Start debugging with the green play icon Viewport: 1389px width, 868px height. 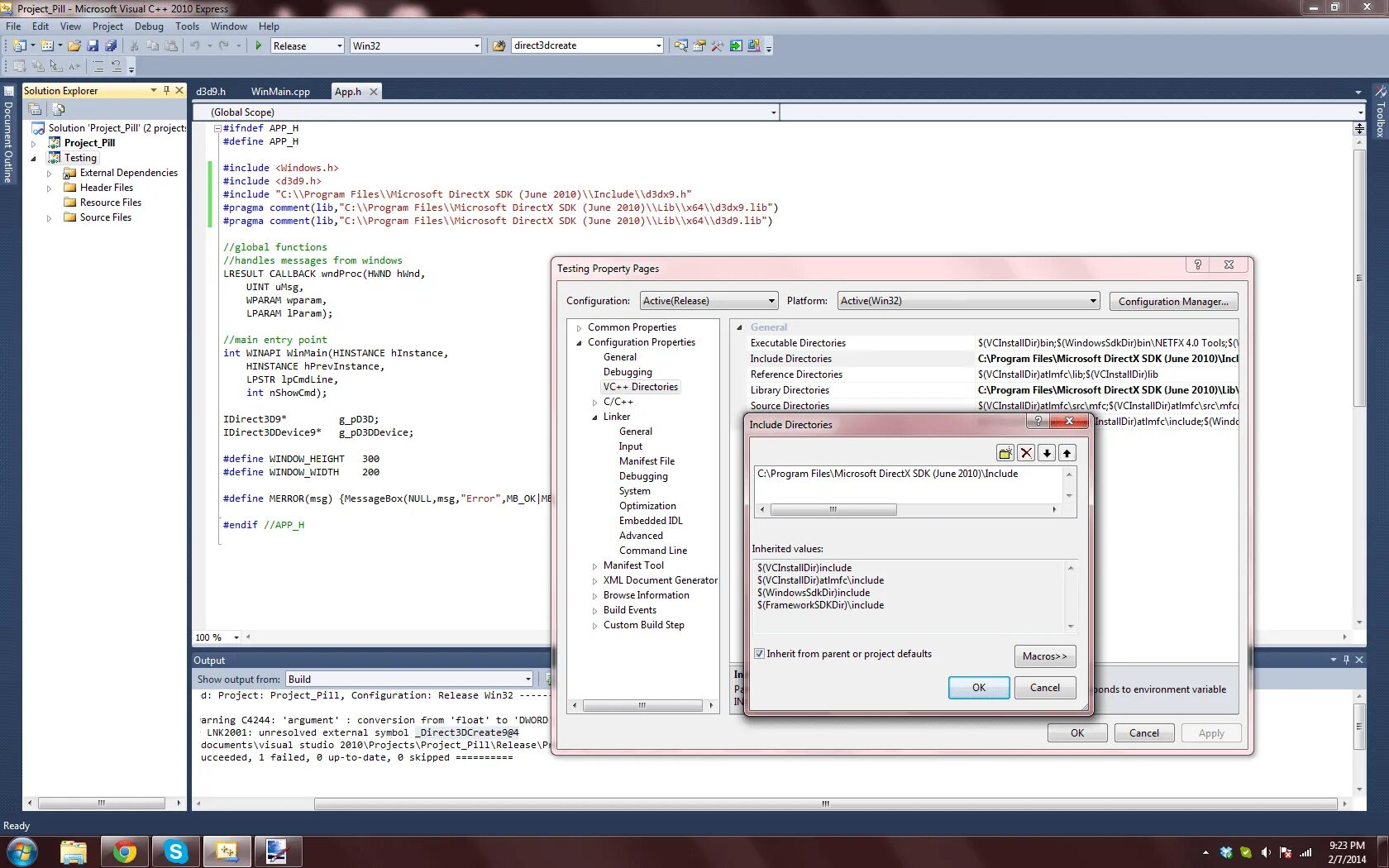point(259,45)
